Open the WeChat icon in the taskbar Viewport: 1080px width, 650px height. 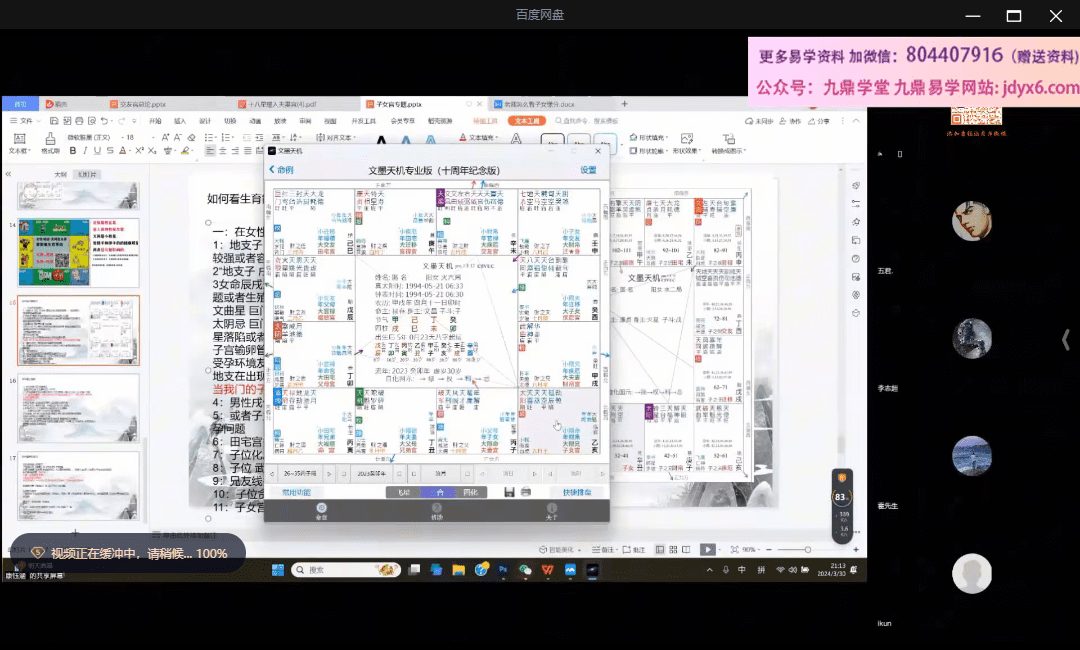pyautogui.click(x=526, y=569)
